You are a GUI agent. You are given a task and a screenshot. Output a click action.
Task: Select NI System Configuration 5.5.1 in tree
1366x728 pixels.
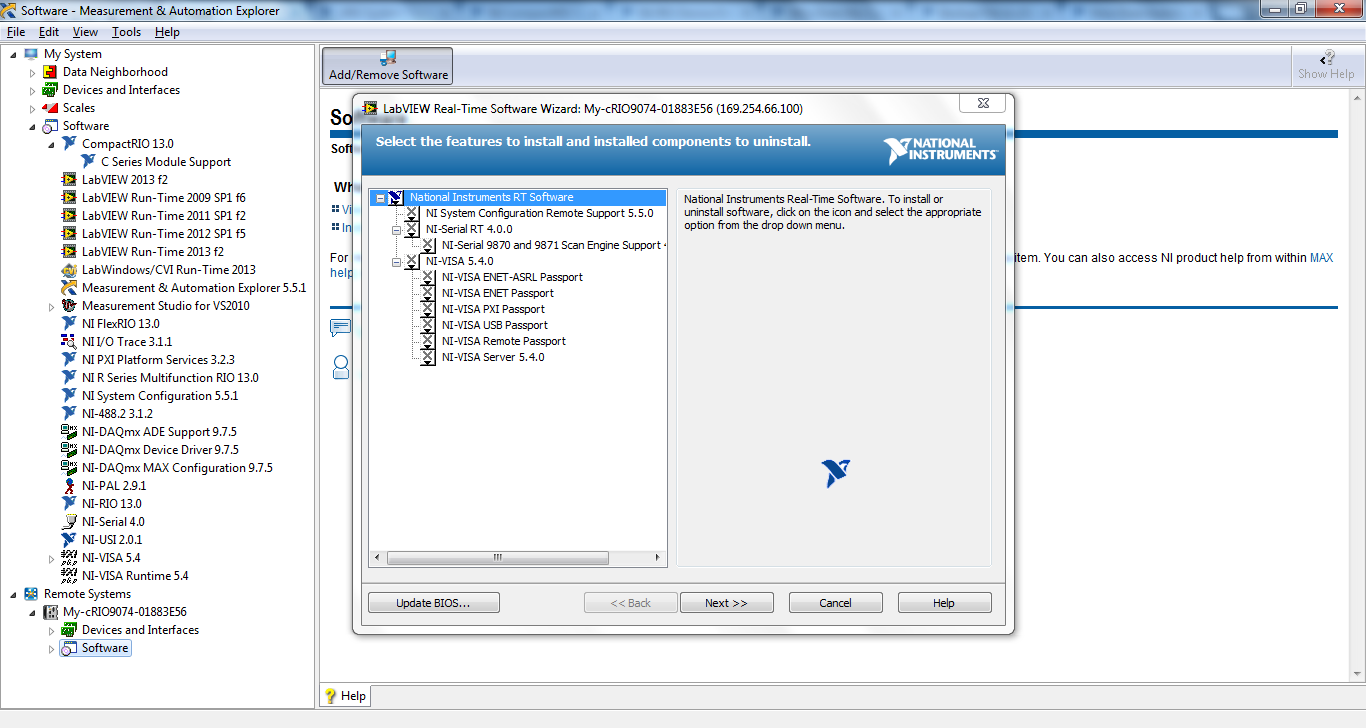(x=160, y=396)
